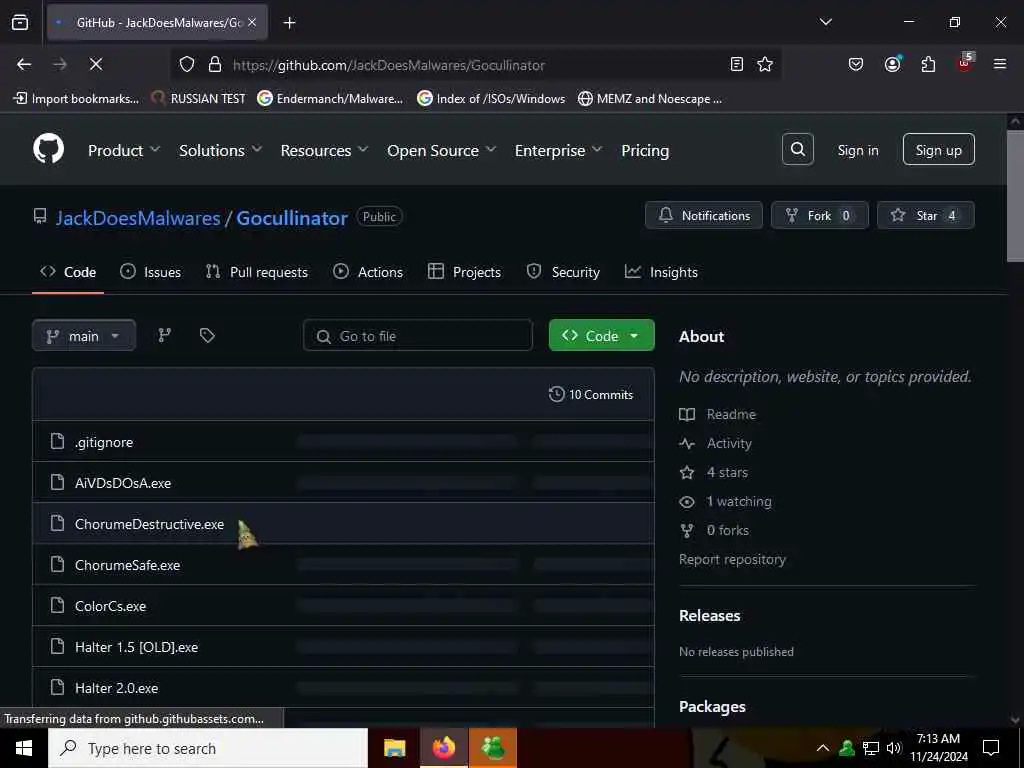This screenshot has width=1024, height=768.
Task: Open the Pocket save icon
Action: pyautogui.click(x=856, y=64)
